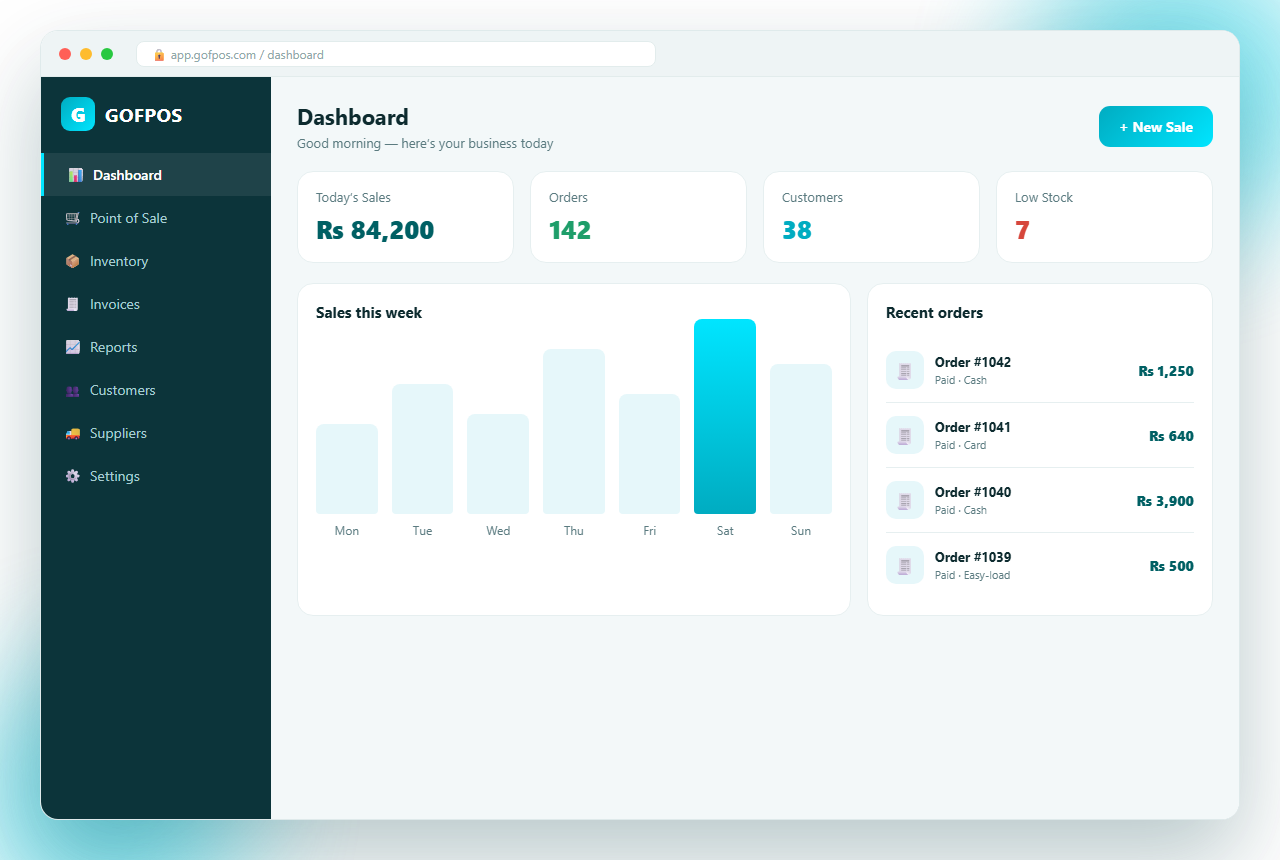Viewport: 1280px width, 860px height.
Task: Click the Paid · Easy-load status text
Action: tap(972, 575)
